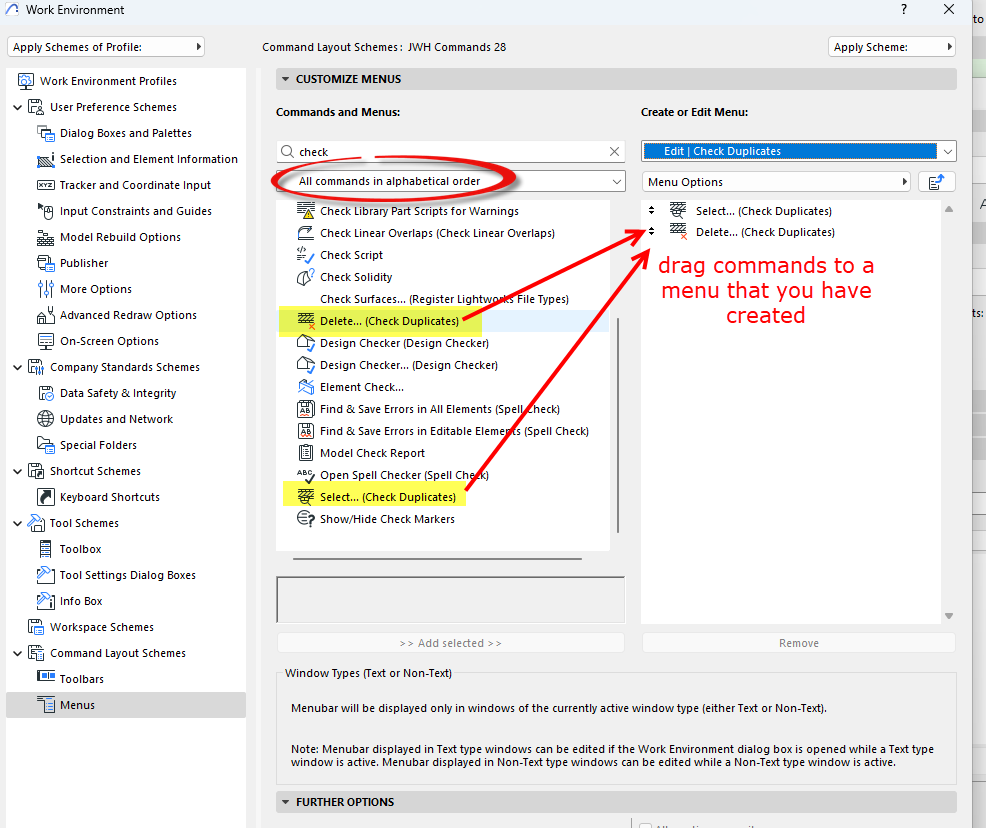
Task: Clear the check search text
Action: click(x=614, y=152)
